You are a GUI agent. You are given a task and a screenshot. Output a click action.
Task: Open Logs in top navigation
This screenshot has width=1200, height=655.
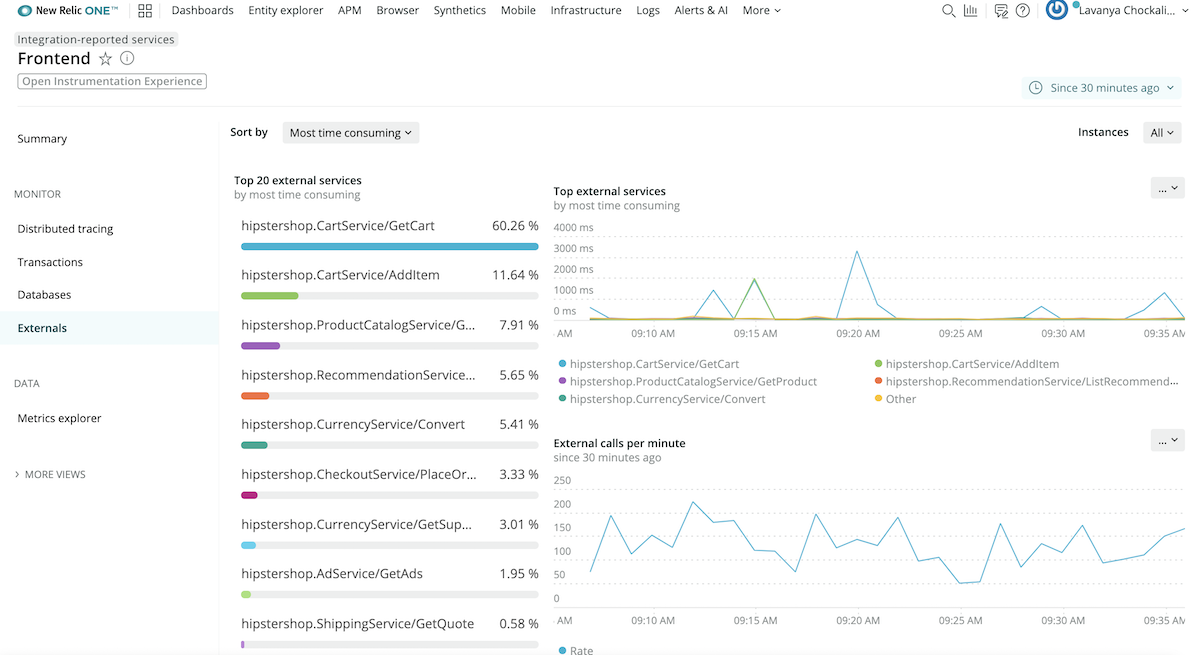tap(648, 11)
